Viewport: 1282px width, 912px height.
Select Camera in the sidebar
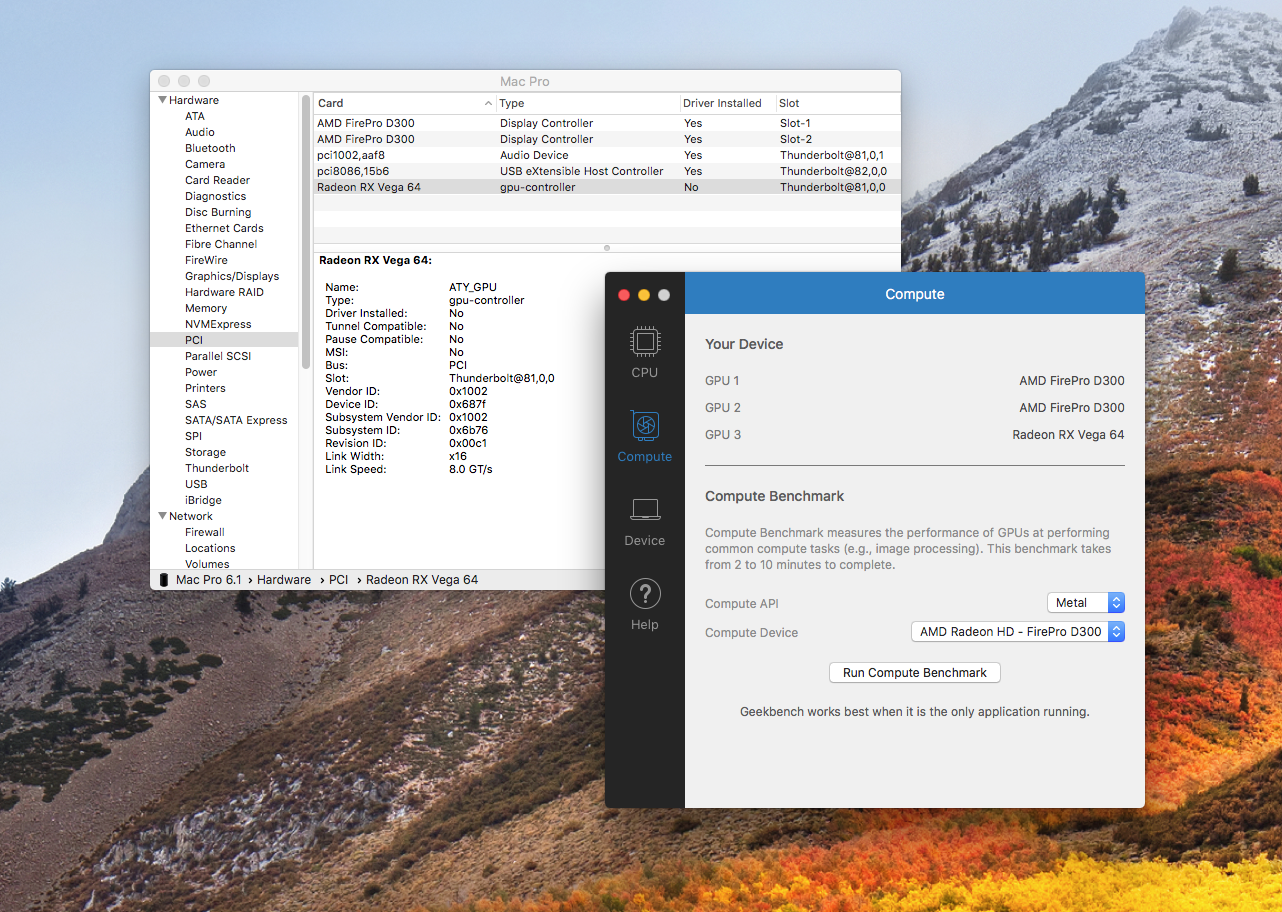tap(205, 164)
